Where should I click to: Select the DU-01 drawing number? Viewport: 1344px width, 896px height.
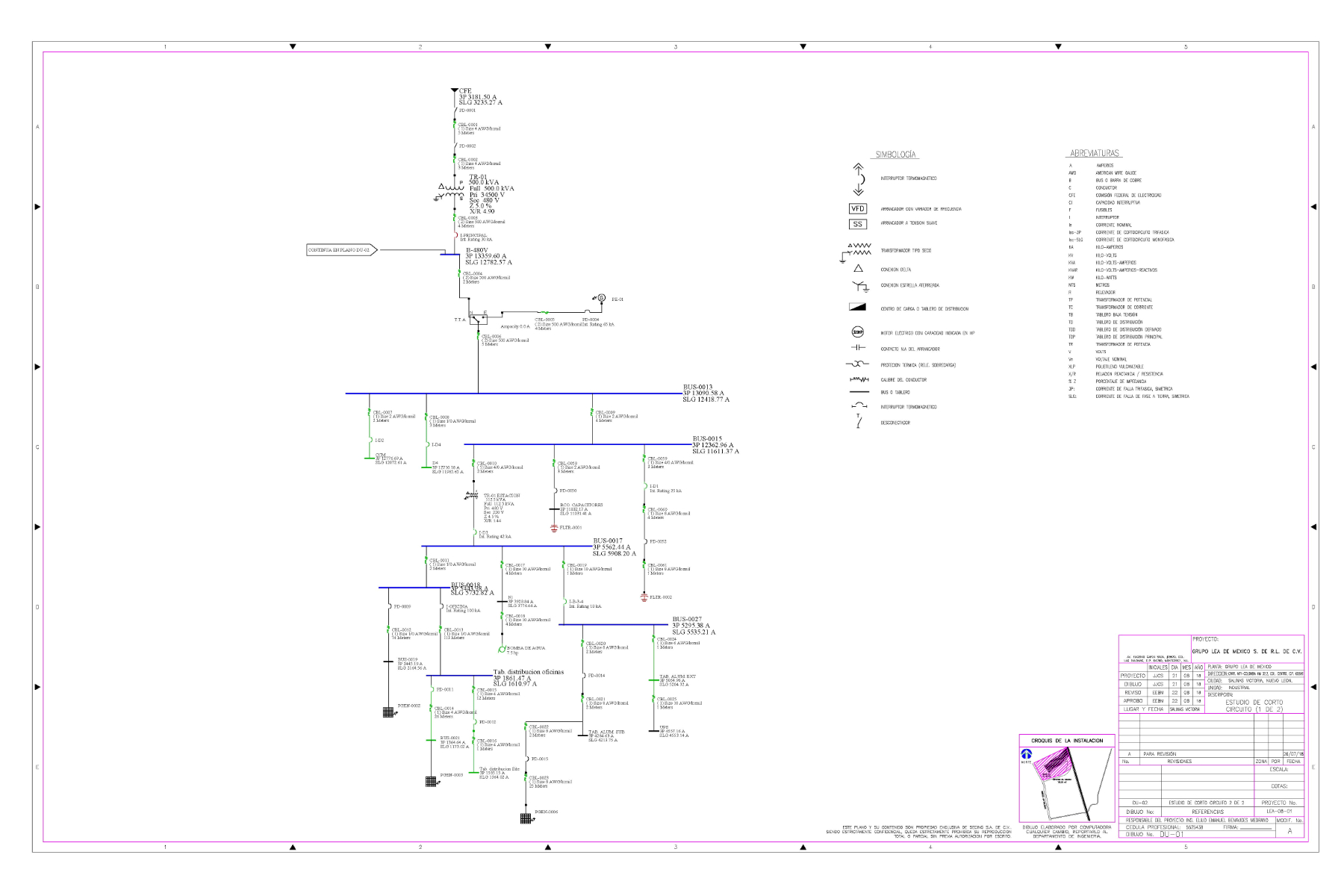[x=1172, y=835]
